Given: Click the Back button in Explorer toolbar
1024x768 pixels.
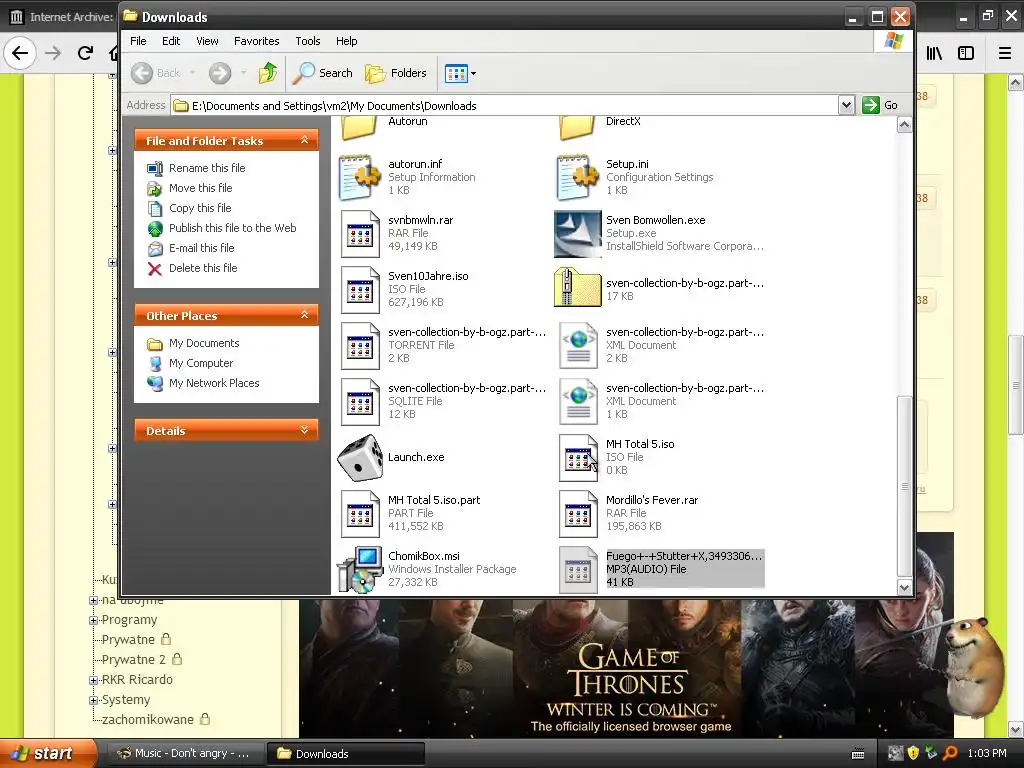Looking at the screenshot, I should [156, 73].
